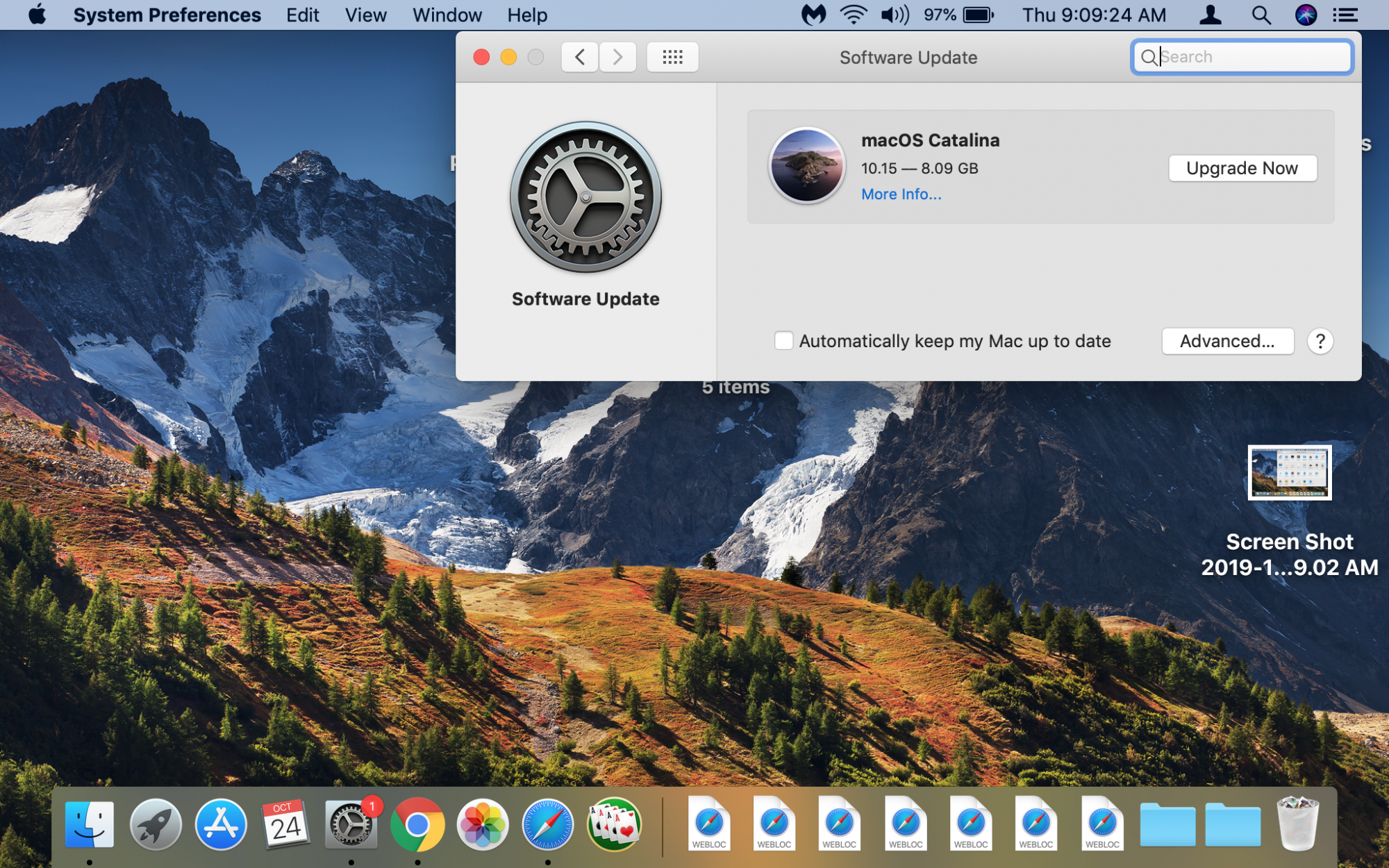Open System Preferences in the Dock
This screenshot has width=1389, height=868.
pos(351,824)
